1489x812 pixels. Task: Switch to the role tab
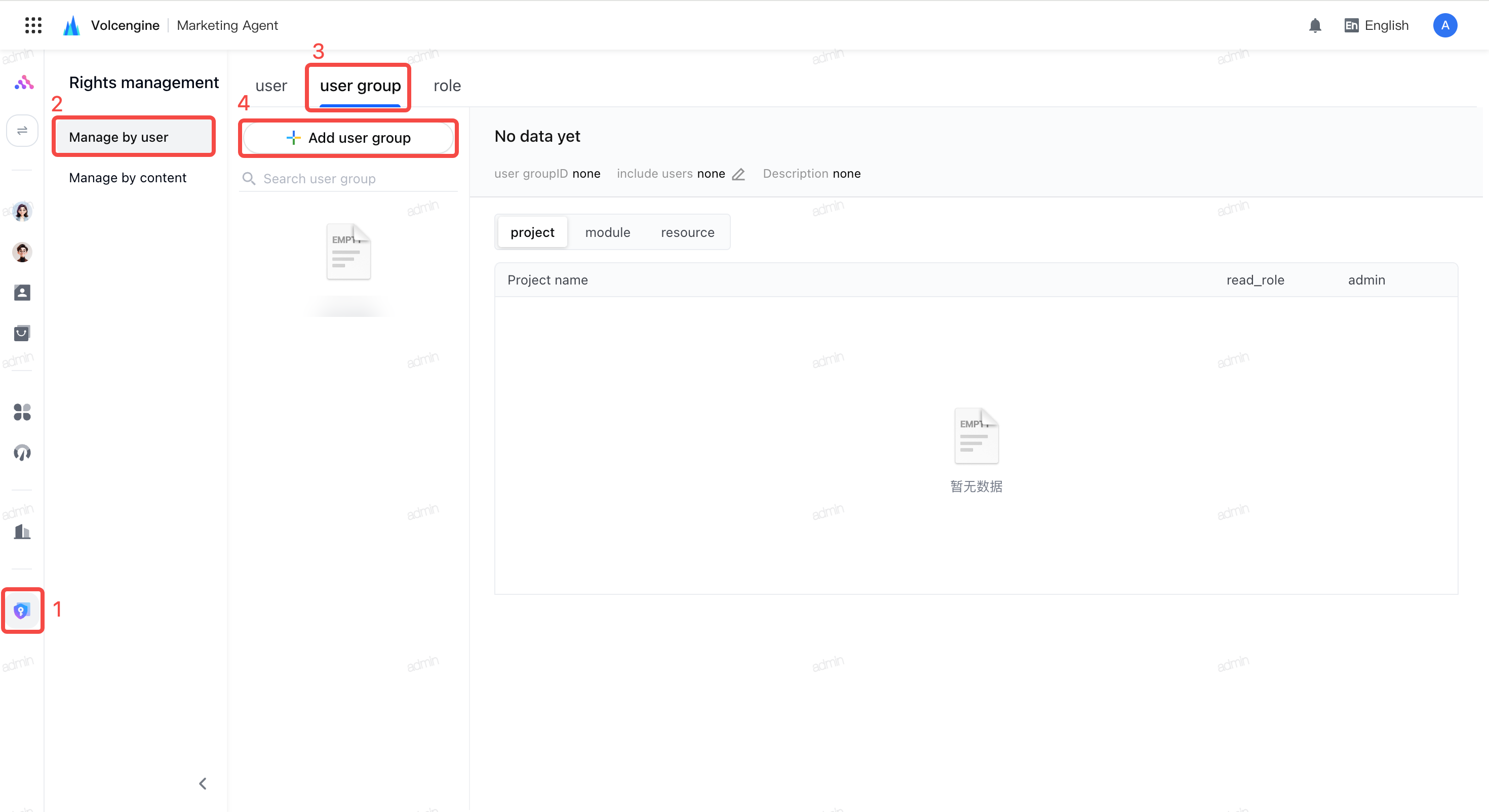[447, 86]
